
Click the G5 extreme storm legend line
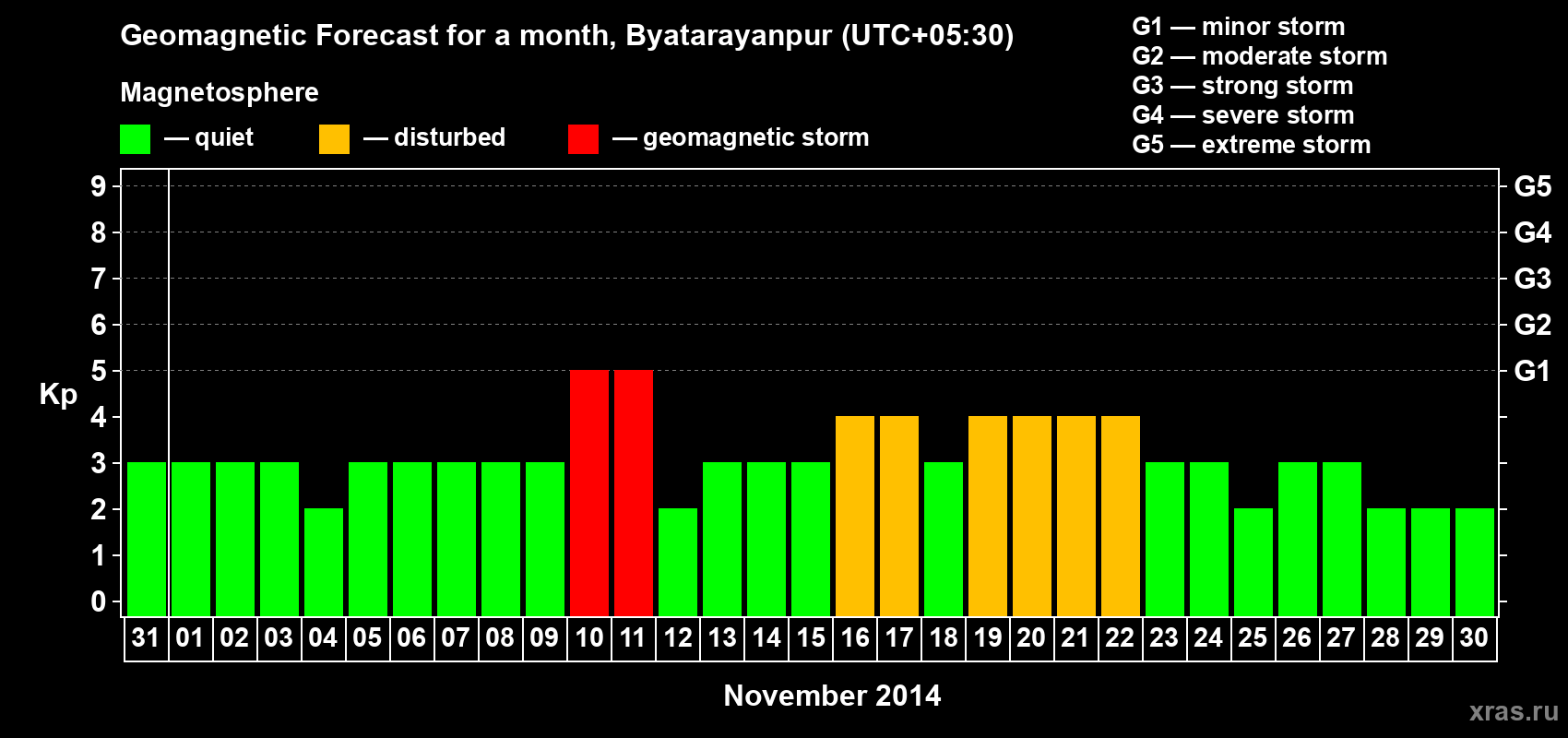(1252, 145)
